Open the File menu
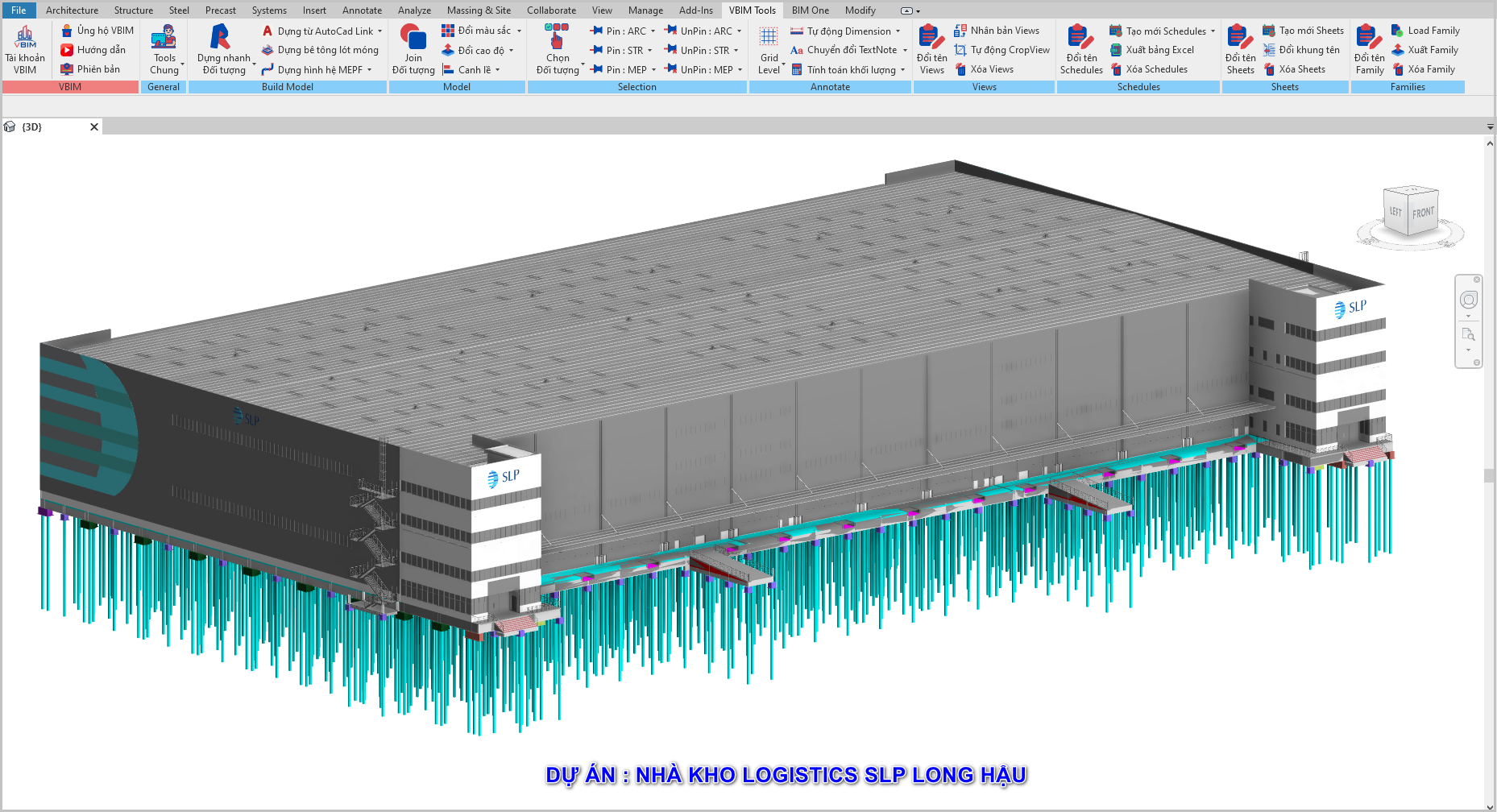Screen dimensions: 1497x812 pyautogui.click(x=19, y=10)
